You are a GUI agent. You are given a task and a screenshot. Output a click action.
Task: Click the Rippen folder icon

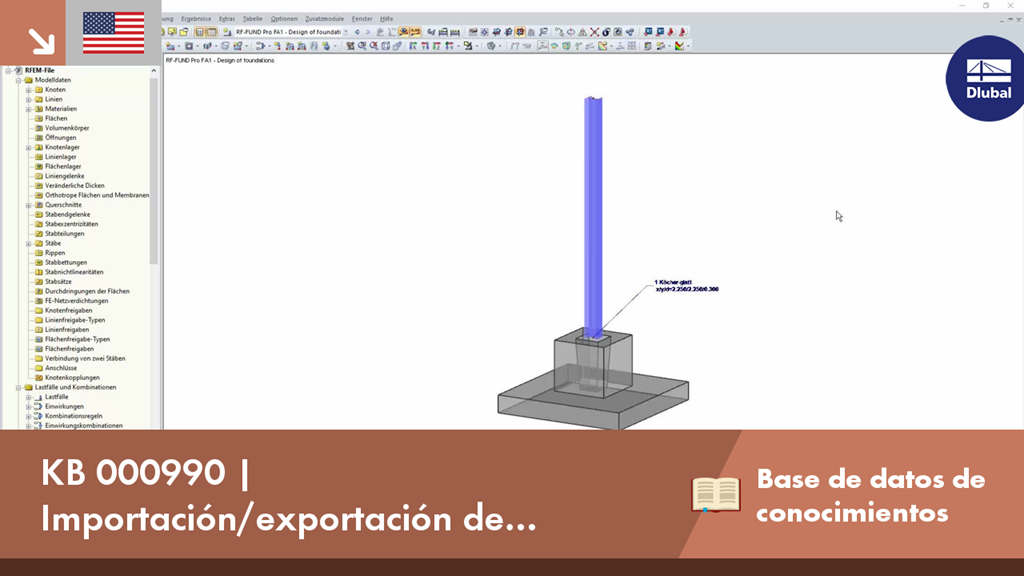pyautogui.click(x=39, y=253)
